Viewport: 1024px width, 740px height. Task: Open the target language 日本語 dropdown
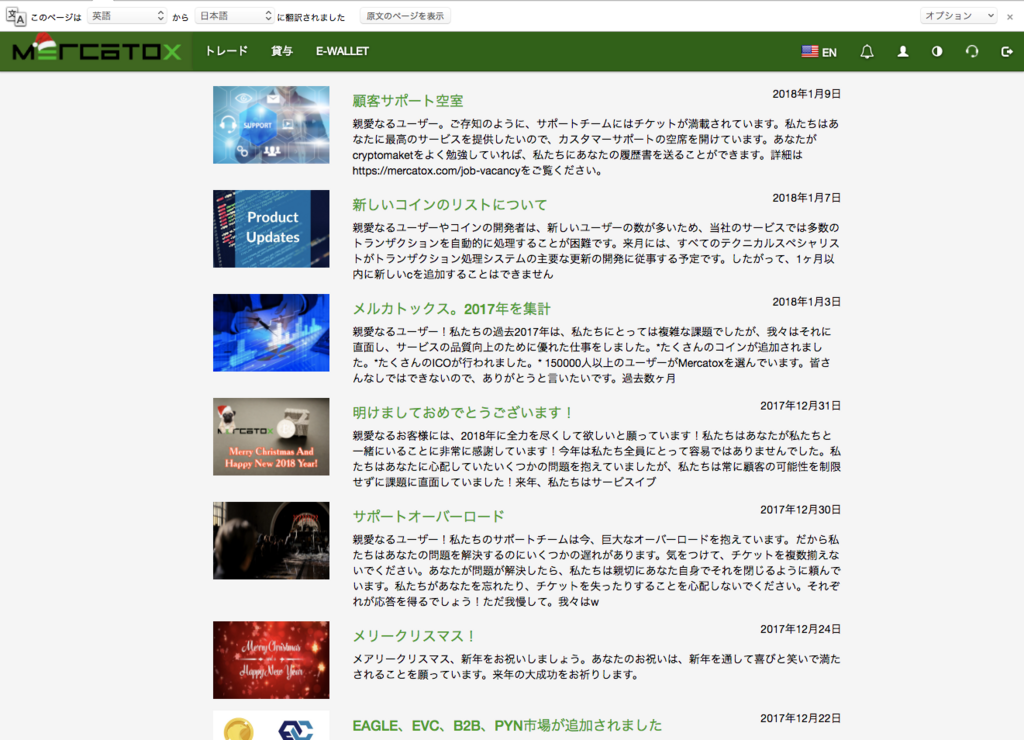(x=234, y=16)
